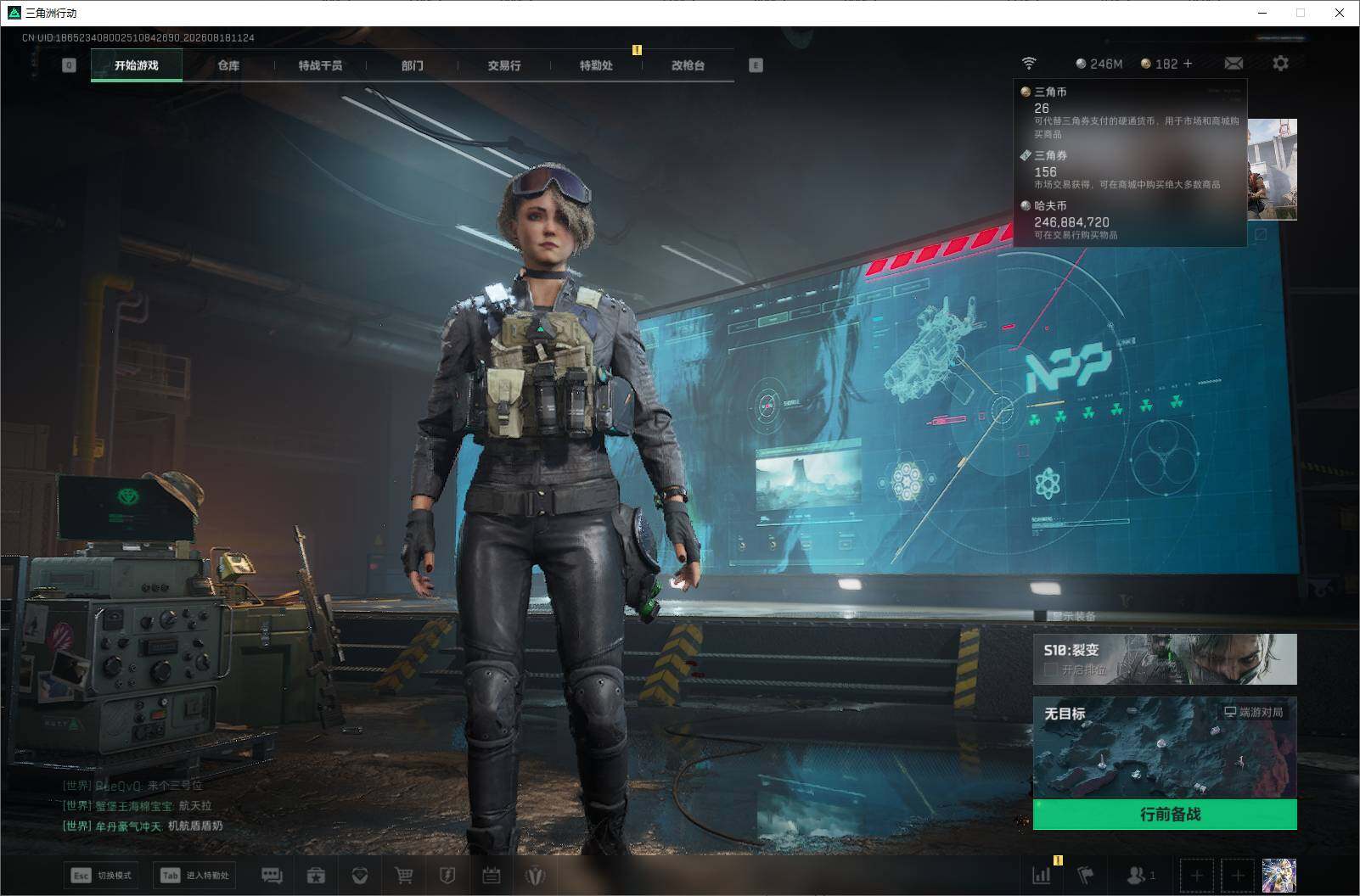Click the Esc 切换模式 button

tap(101, 876)
